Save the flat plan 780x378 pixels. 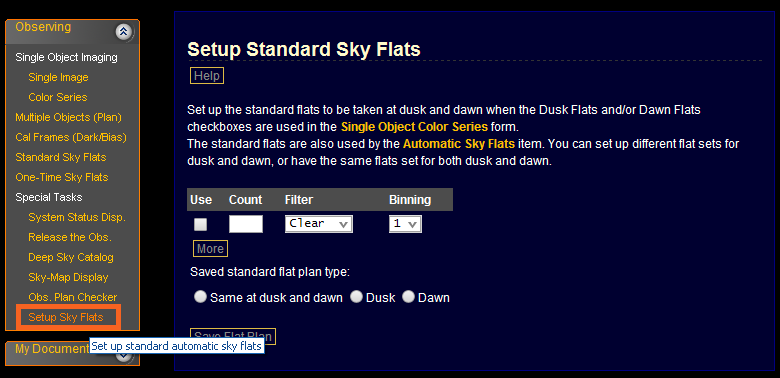coord(233,337)
